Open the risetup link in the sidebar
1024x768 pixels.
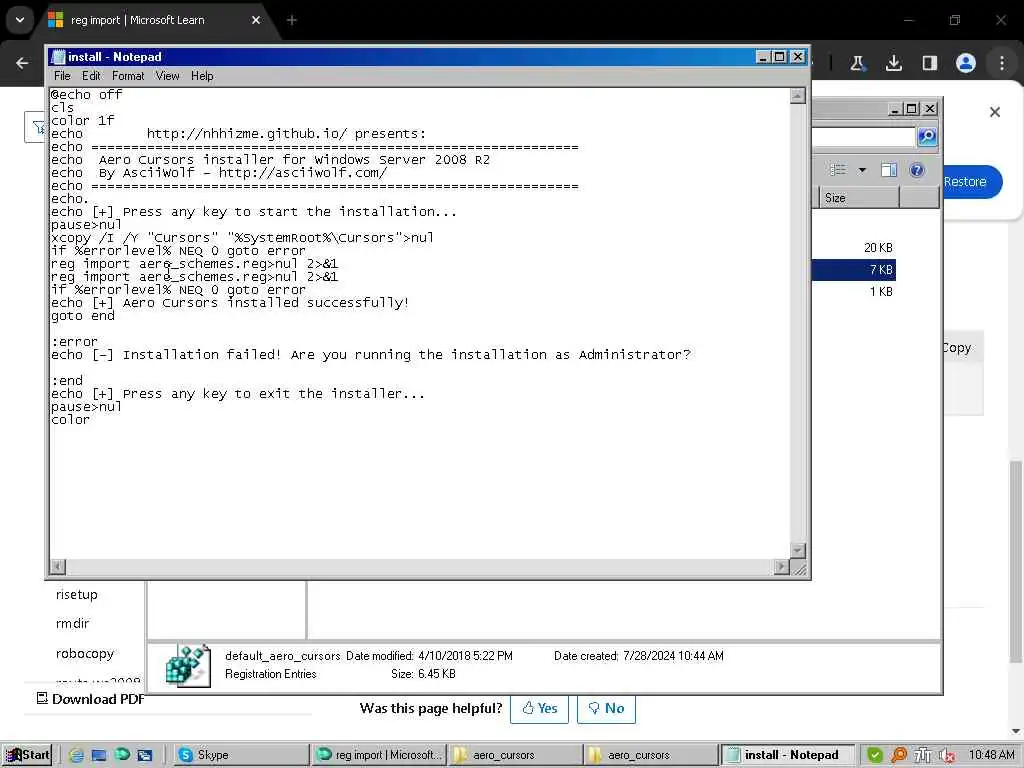(x=76, y=595)
